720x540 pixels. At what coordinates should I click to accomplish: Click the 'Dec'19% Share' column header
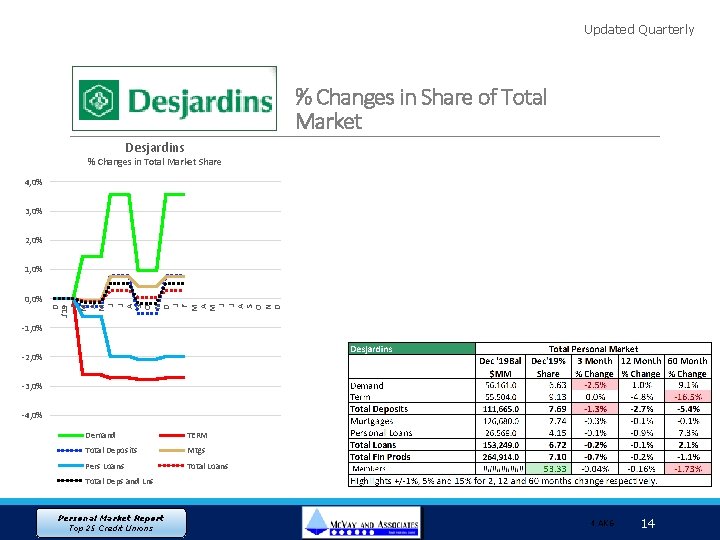pos(548,367)
